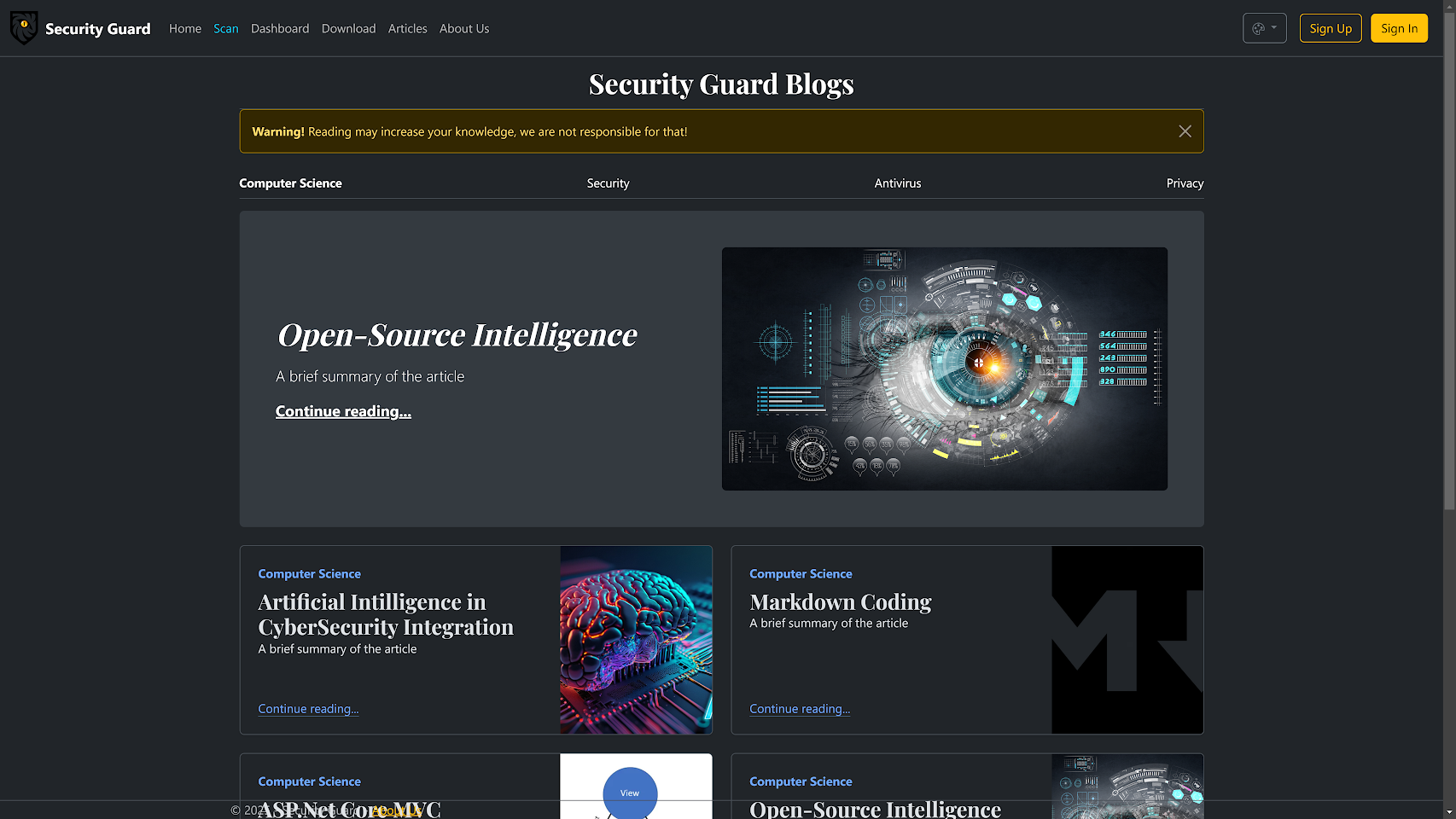Image resolution: width=1456 pixels, height=819 pixels.
Task: Select the Computer Science category tab
Action: (290, 183)
